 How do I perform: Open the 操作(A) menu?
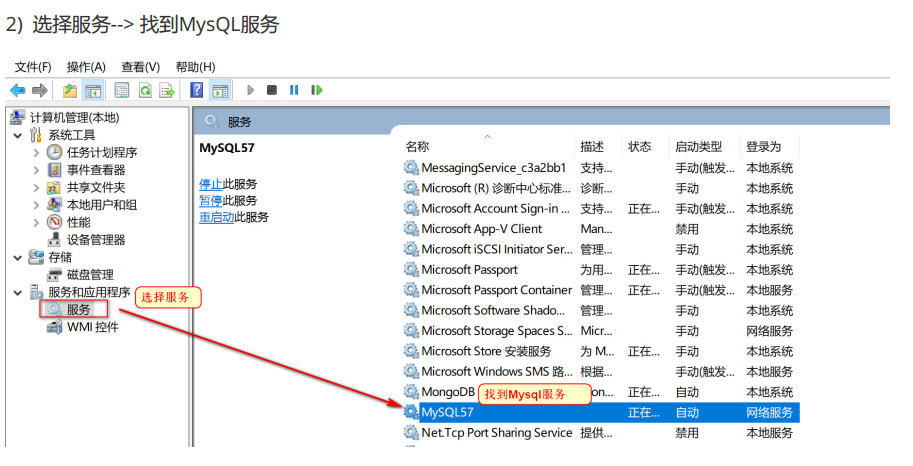tap(86, 67)
